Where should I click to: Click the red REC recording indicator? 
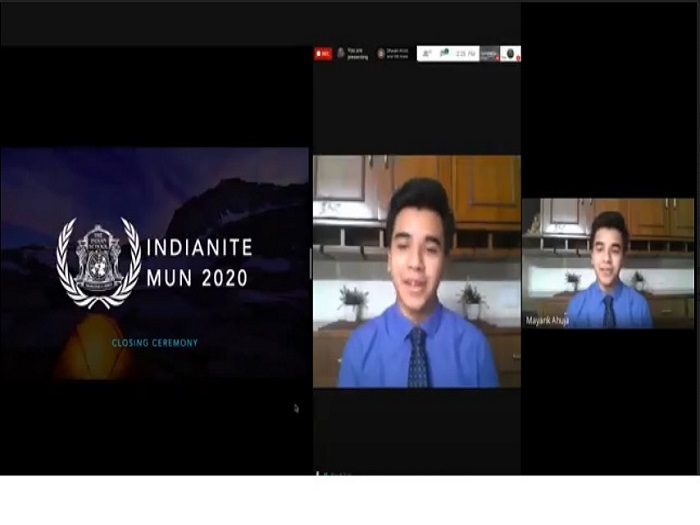pyautogui.click(x=323, y=54)
